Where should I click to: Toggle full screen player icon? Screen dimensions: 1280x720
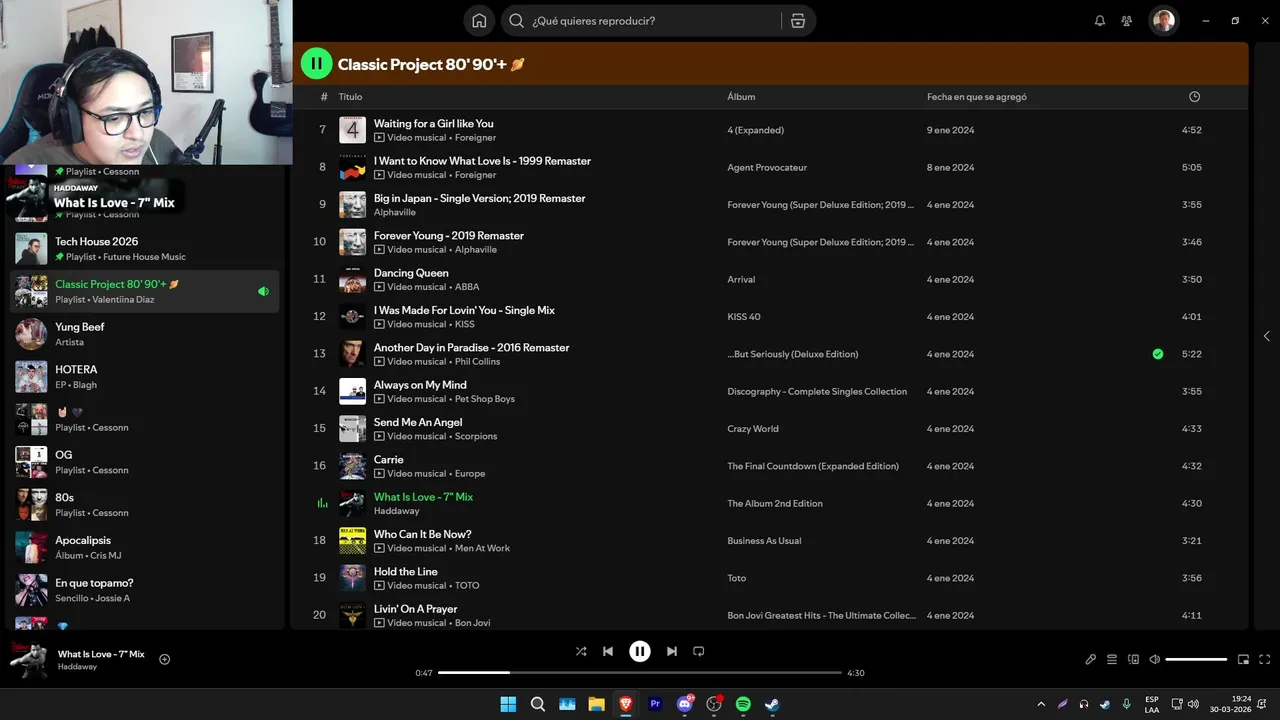(x=1265, y=659)
